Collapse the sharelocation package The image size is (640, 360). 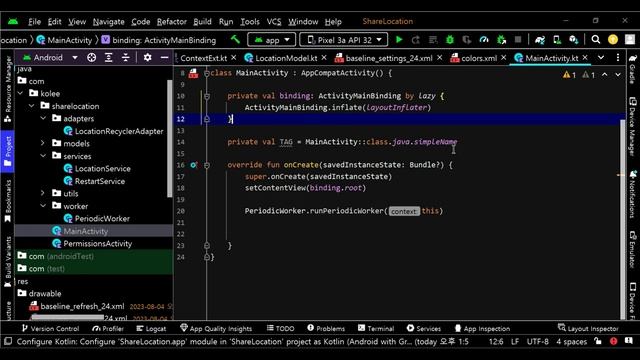coord(31,106)
